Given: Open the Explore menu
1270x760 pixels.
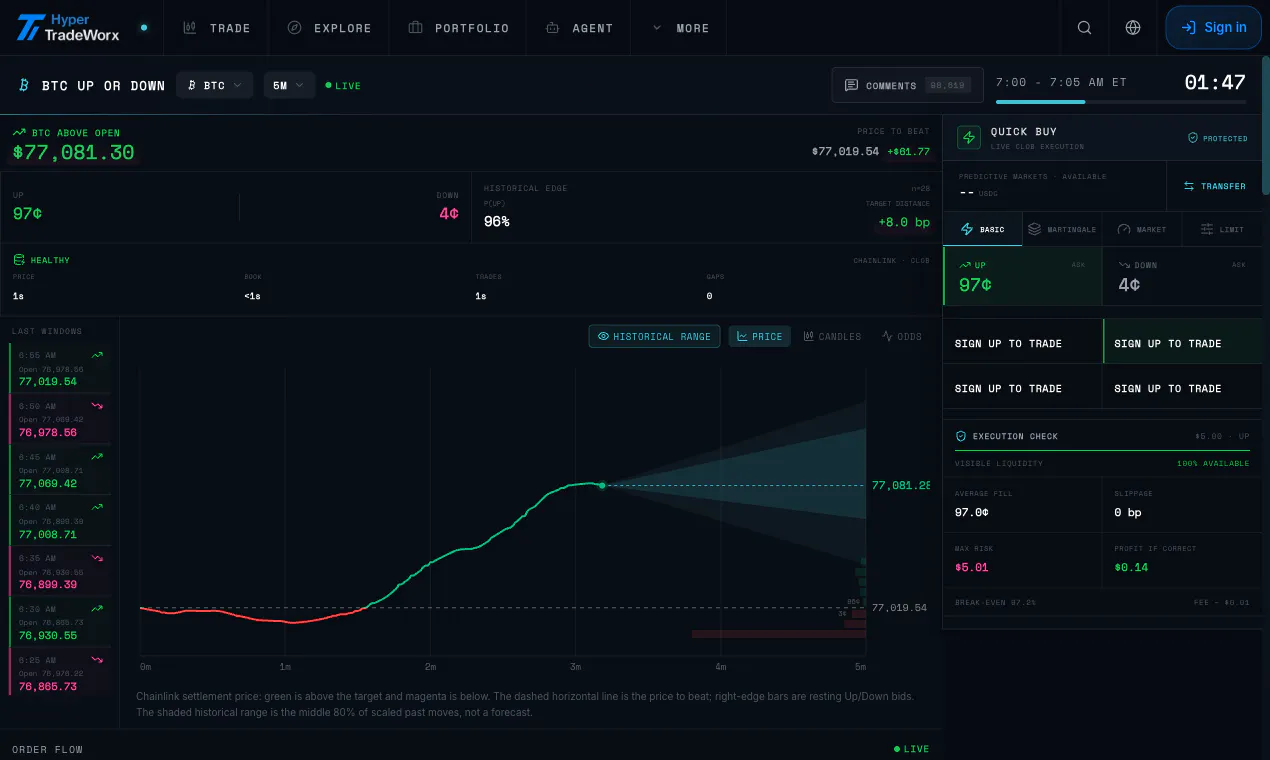Looking at the screenshot, I should (x=329, y=28).
